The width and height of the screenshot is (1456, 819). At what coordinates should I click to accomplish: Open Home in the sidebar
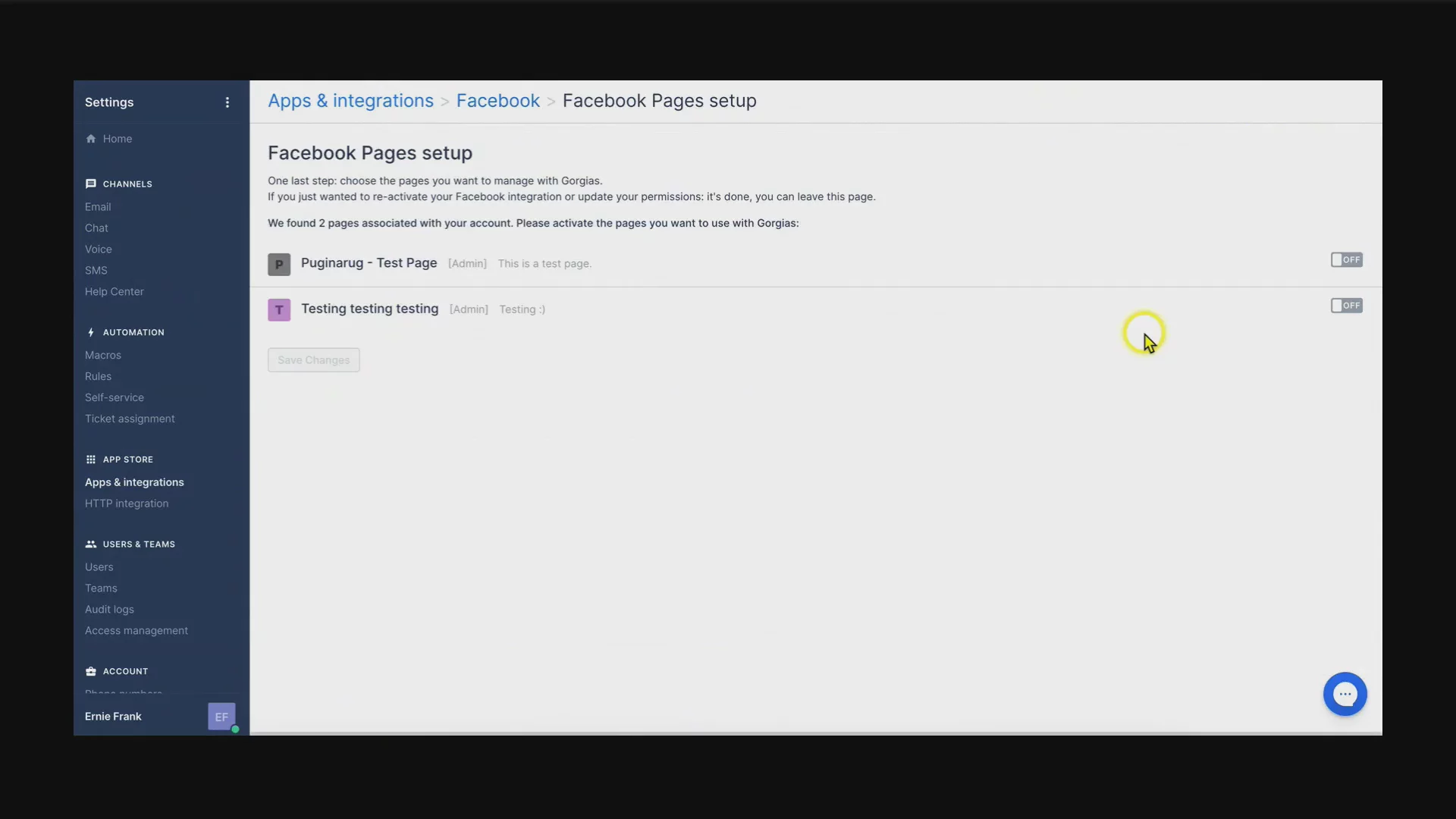click(x=118, y=139)
